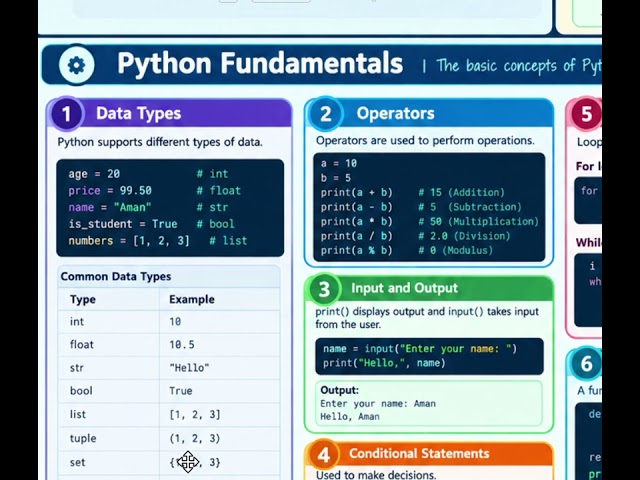Screen dimensions: 640x480
Task: Click the 'Example' column header
Action: [192, 299]
